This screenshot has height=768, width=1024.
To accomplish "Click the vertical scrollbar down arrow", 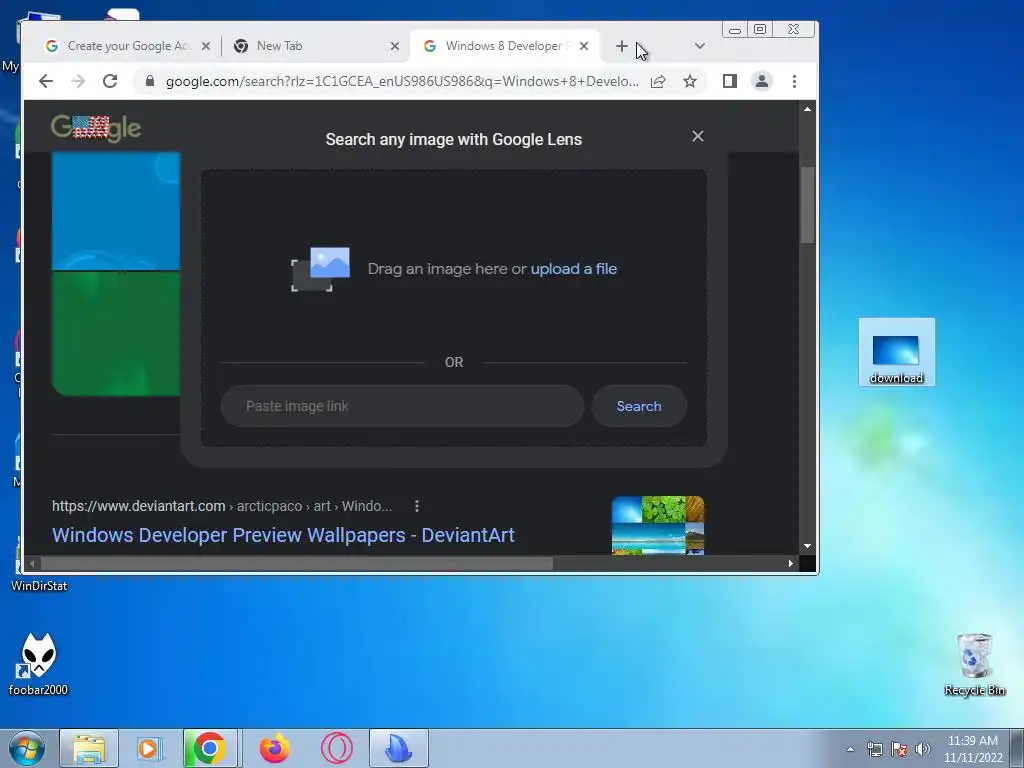I will click(808, 546).
